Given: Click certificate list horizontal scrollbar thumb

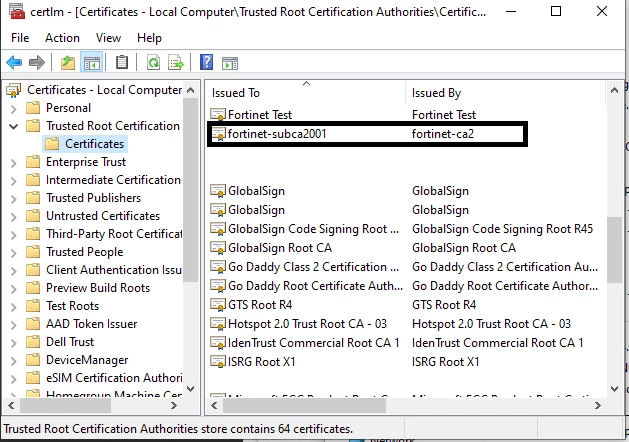Looking at the screenshot, I should pos(304,406).
